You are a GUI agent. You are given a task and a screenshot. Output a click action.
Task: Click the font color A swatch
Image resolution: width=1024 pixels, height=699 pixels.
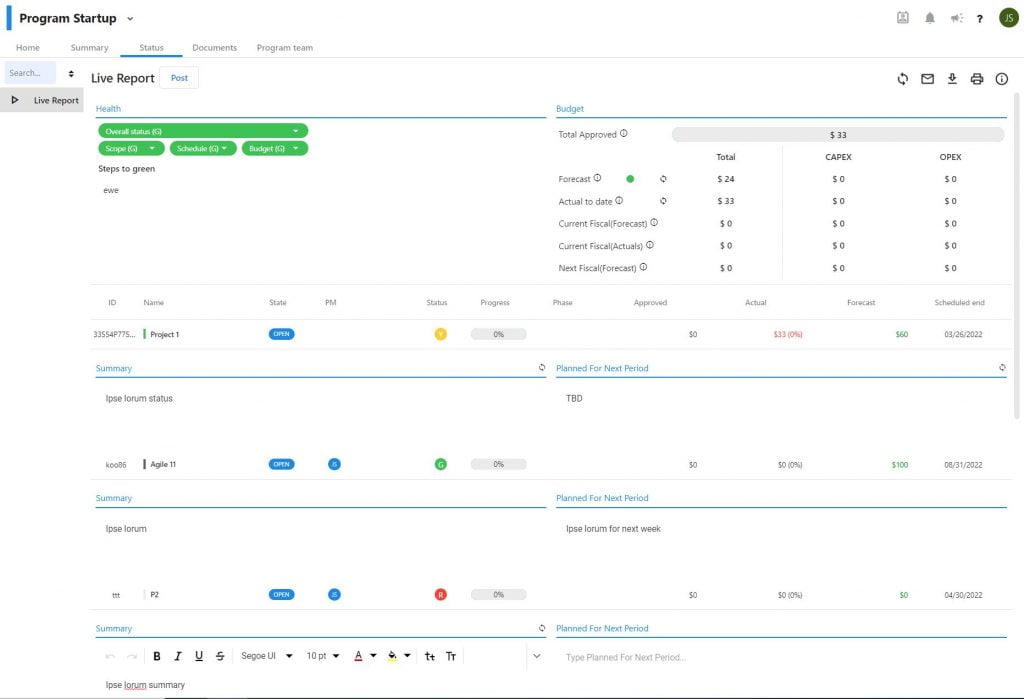point(358,656)
